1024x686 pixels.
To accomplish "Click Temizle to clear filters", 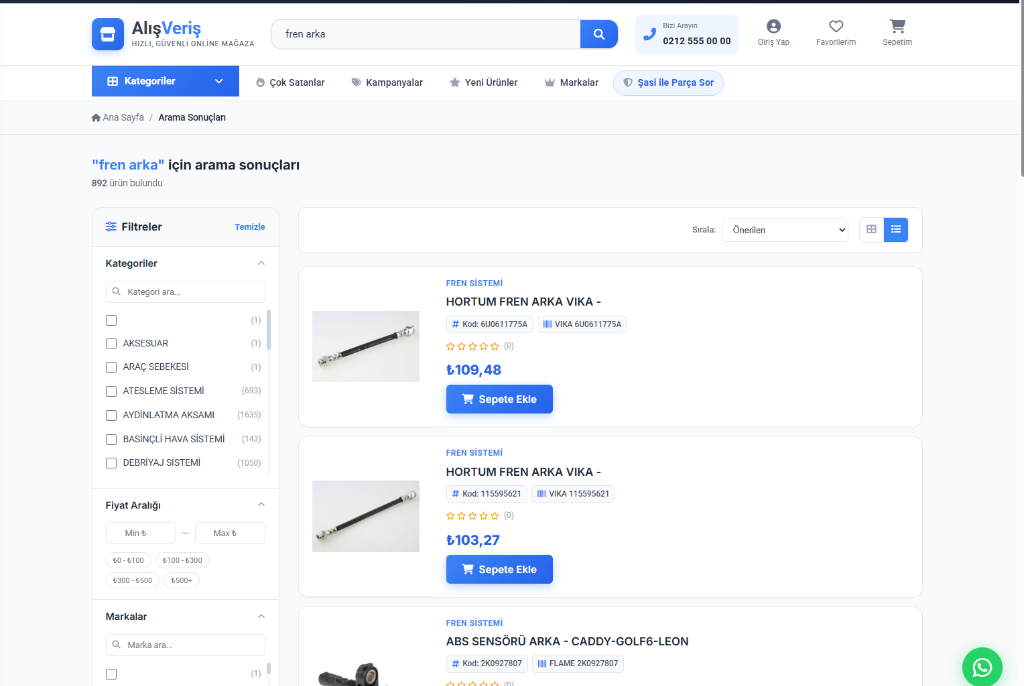I will click(249, 227).
